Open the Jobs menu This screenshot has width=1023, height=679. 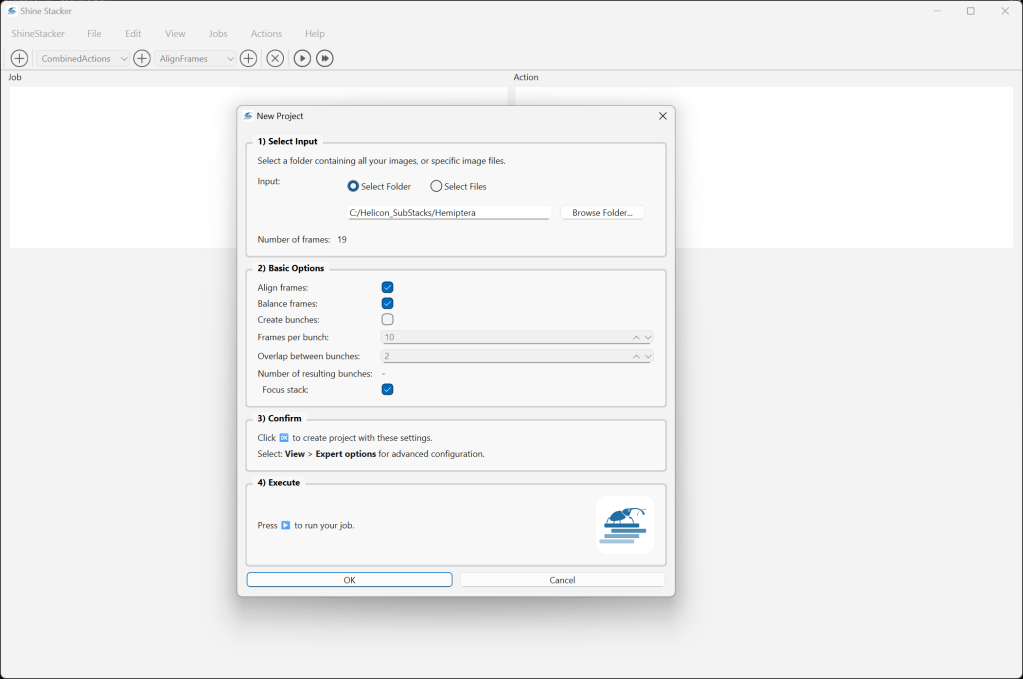click(x=218, y=34)
